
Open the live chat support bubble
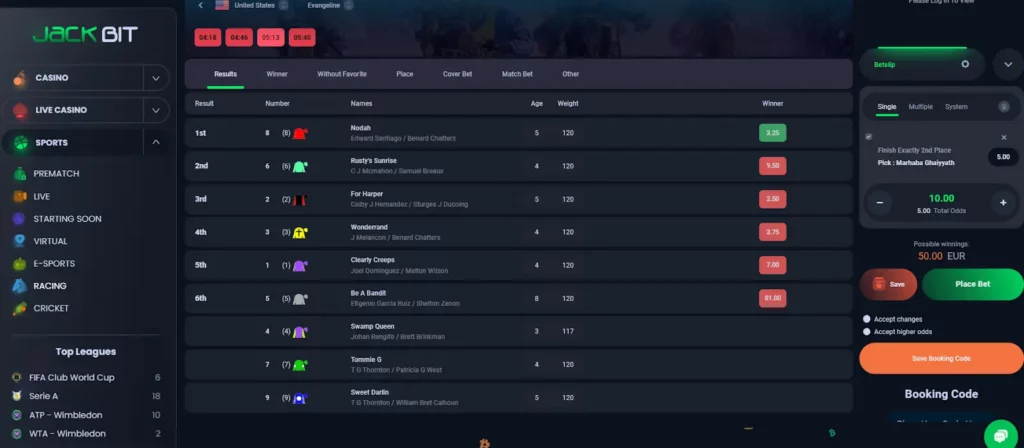pyautogui.click(x=1000, y=434)
